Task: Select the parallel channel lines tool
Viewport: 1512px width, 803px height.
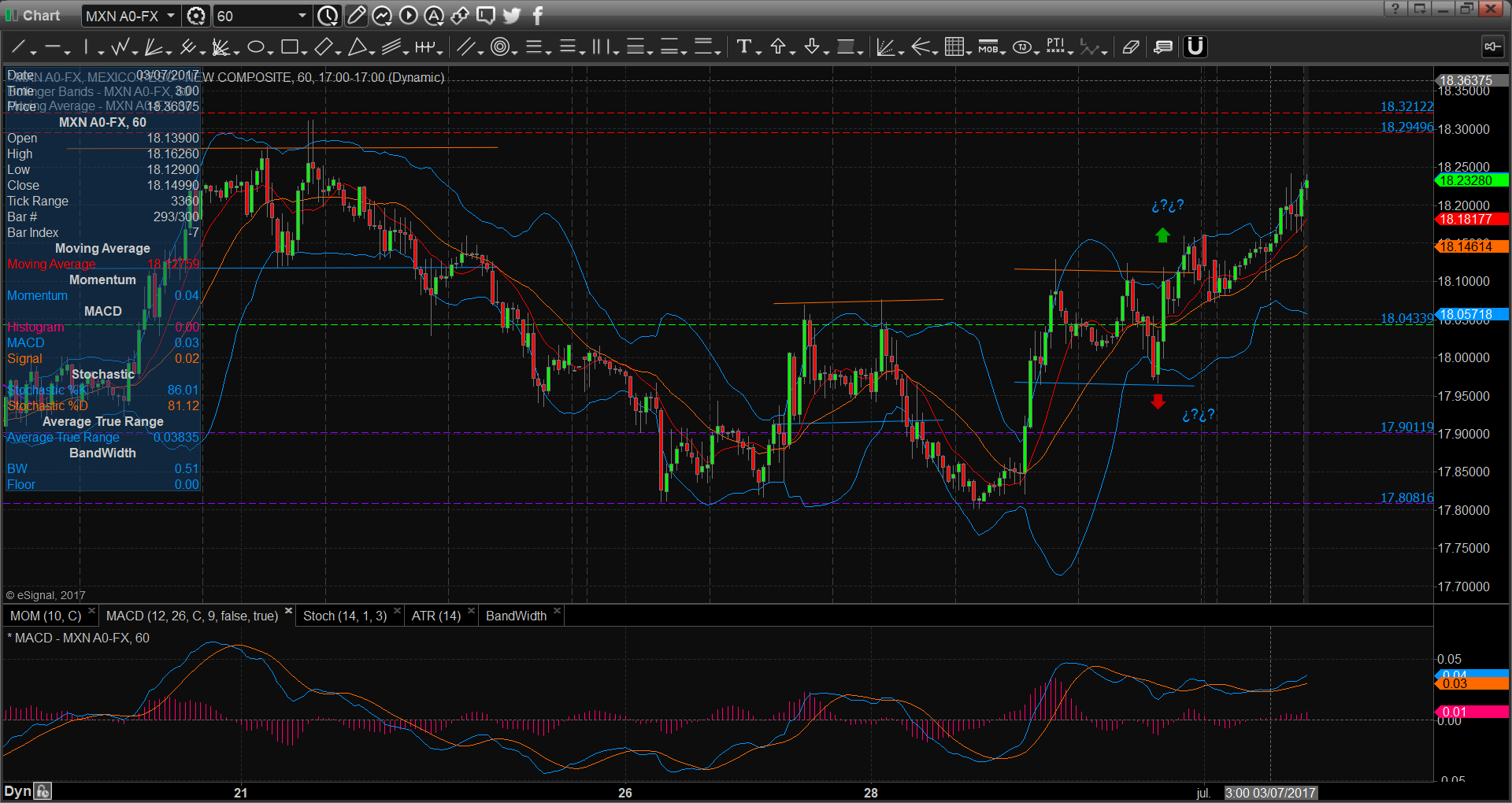Action: pos(391,47)
